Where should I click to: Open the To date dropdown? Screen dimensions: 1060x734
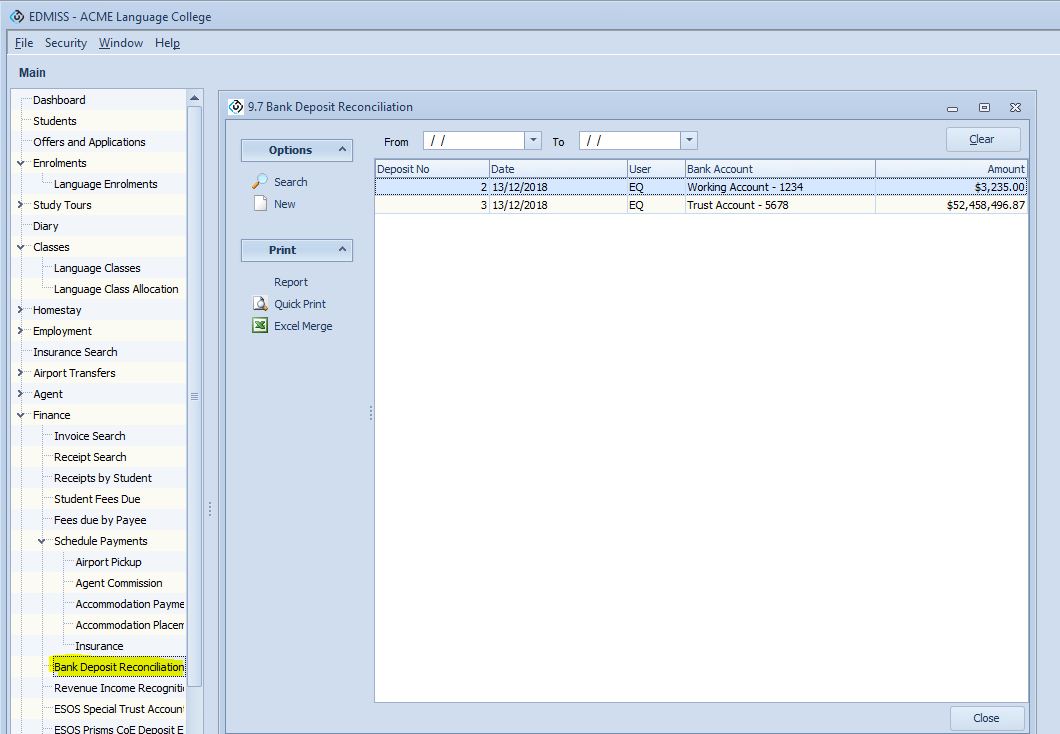point(689,141)
